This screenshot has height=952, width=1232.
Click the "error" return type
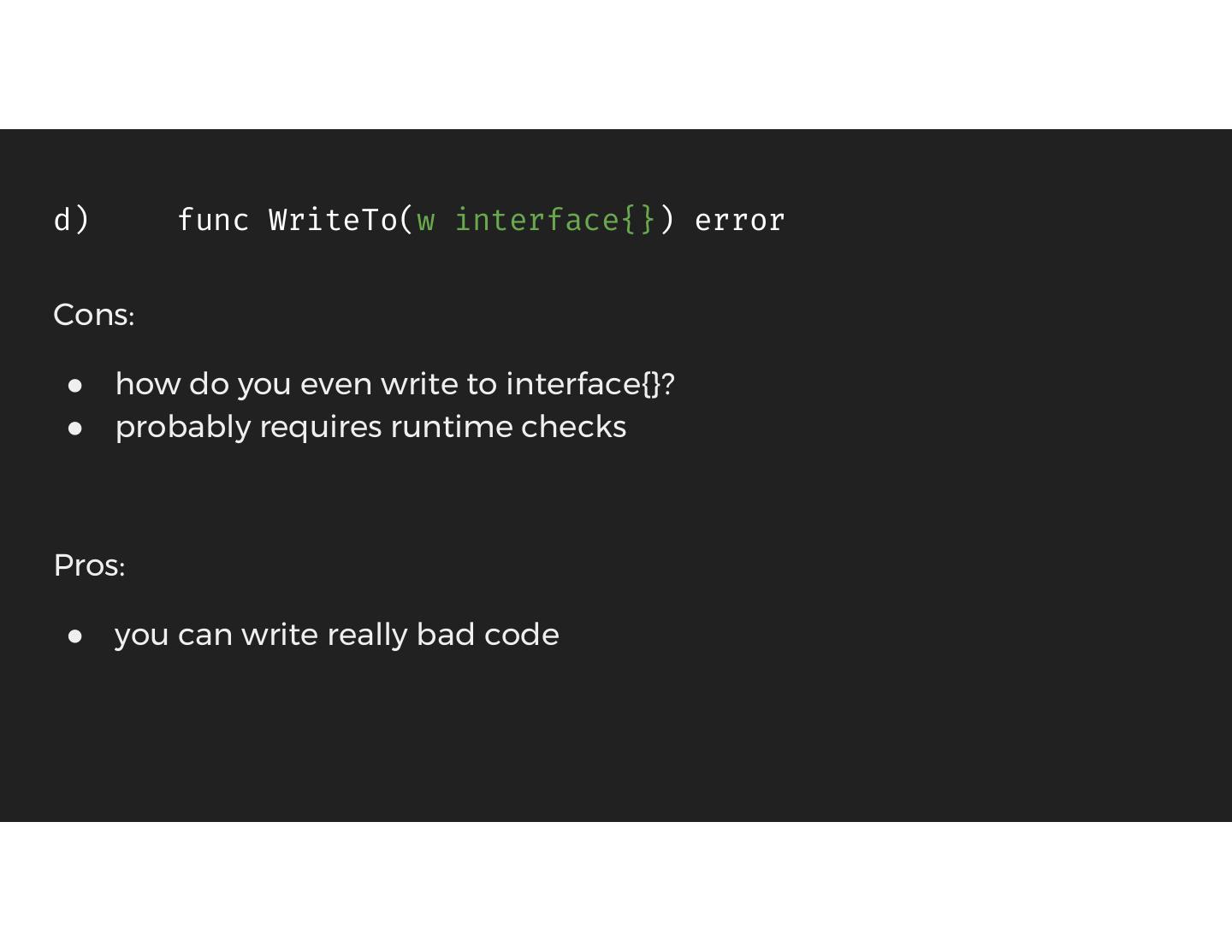tap(739, 221)
